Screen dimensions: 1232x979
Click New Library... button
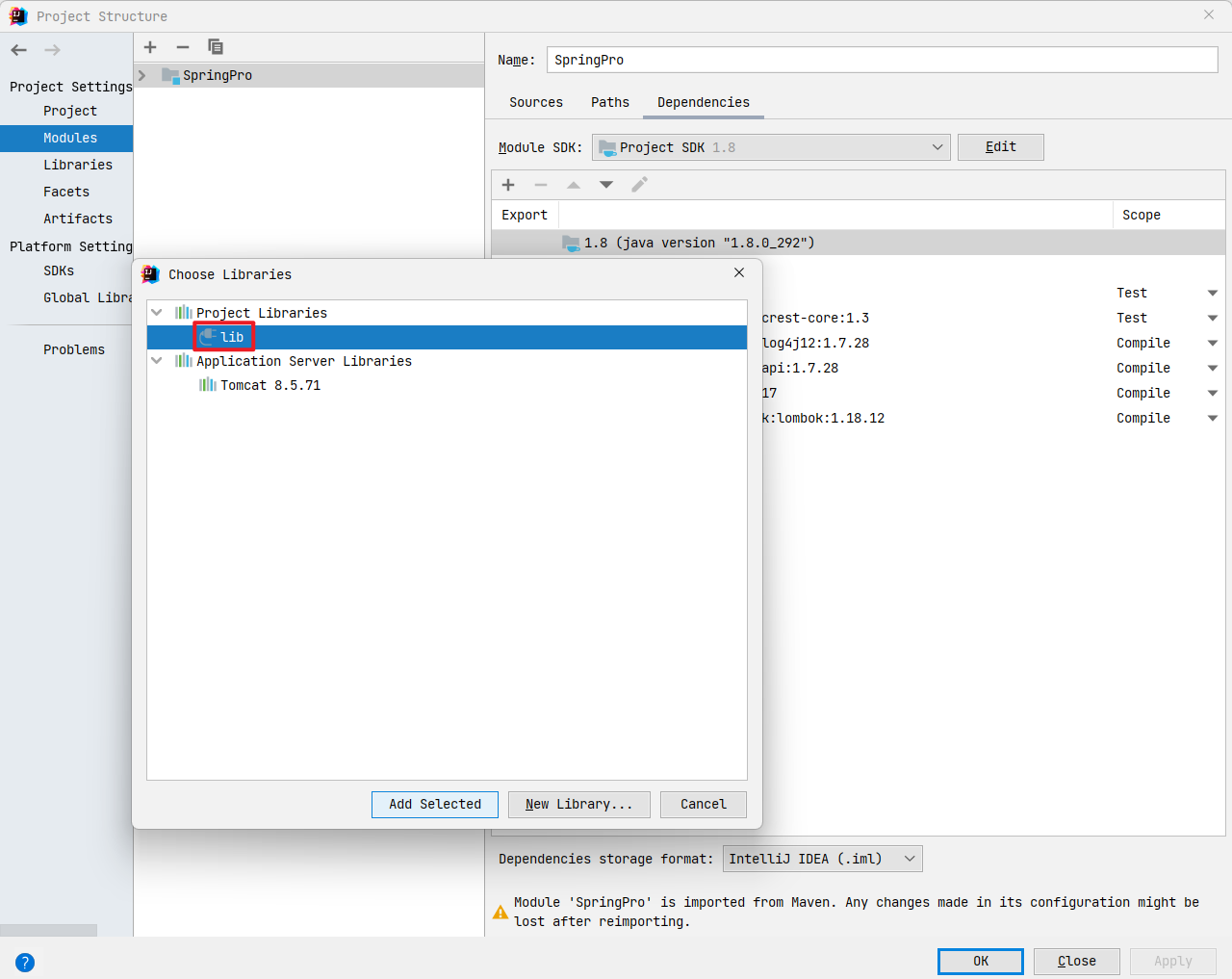tap(579, 805)
